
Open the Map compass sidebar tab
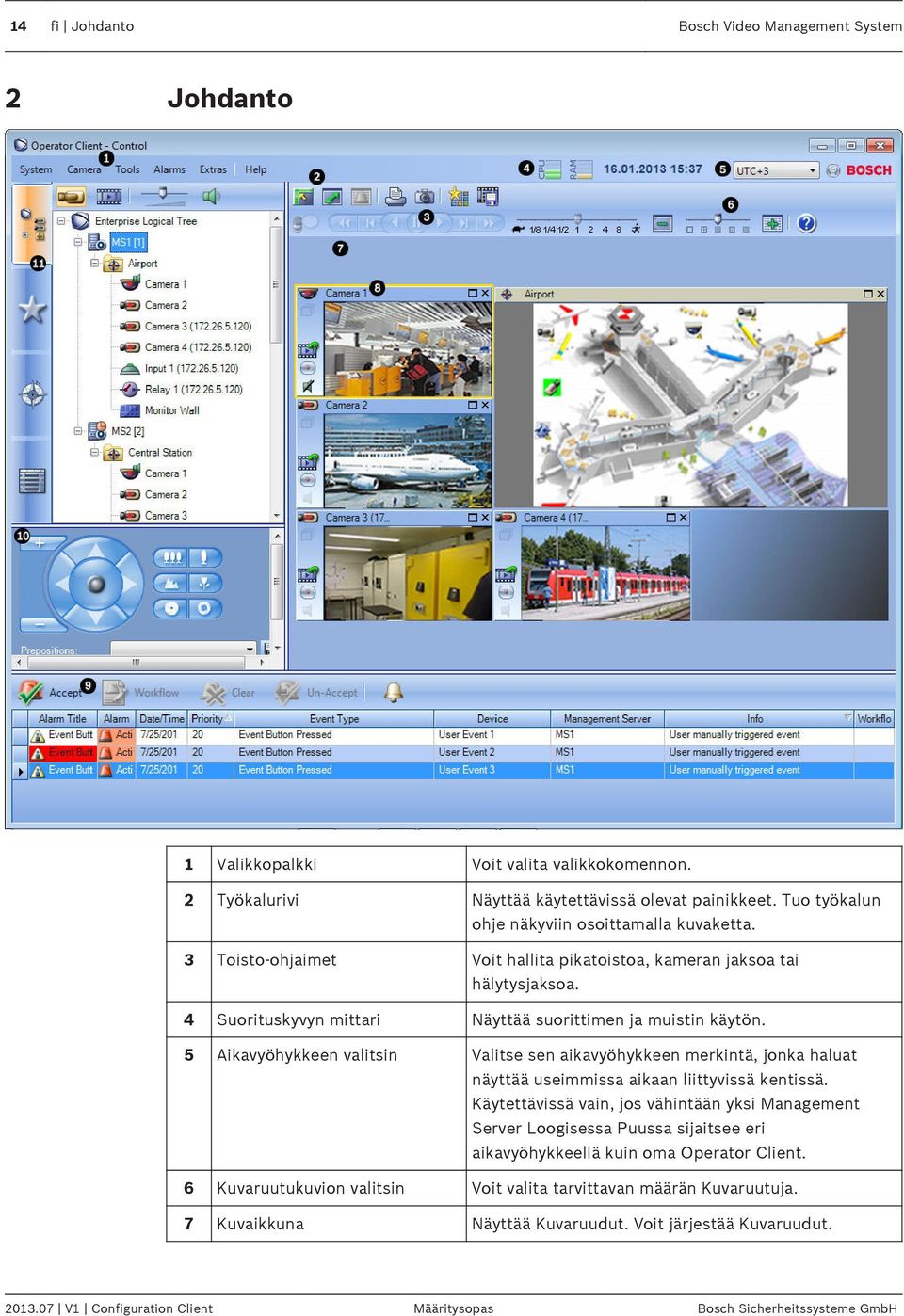[33, 393]
